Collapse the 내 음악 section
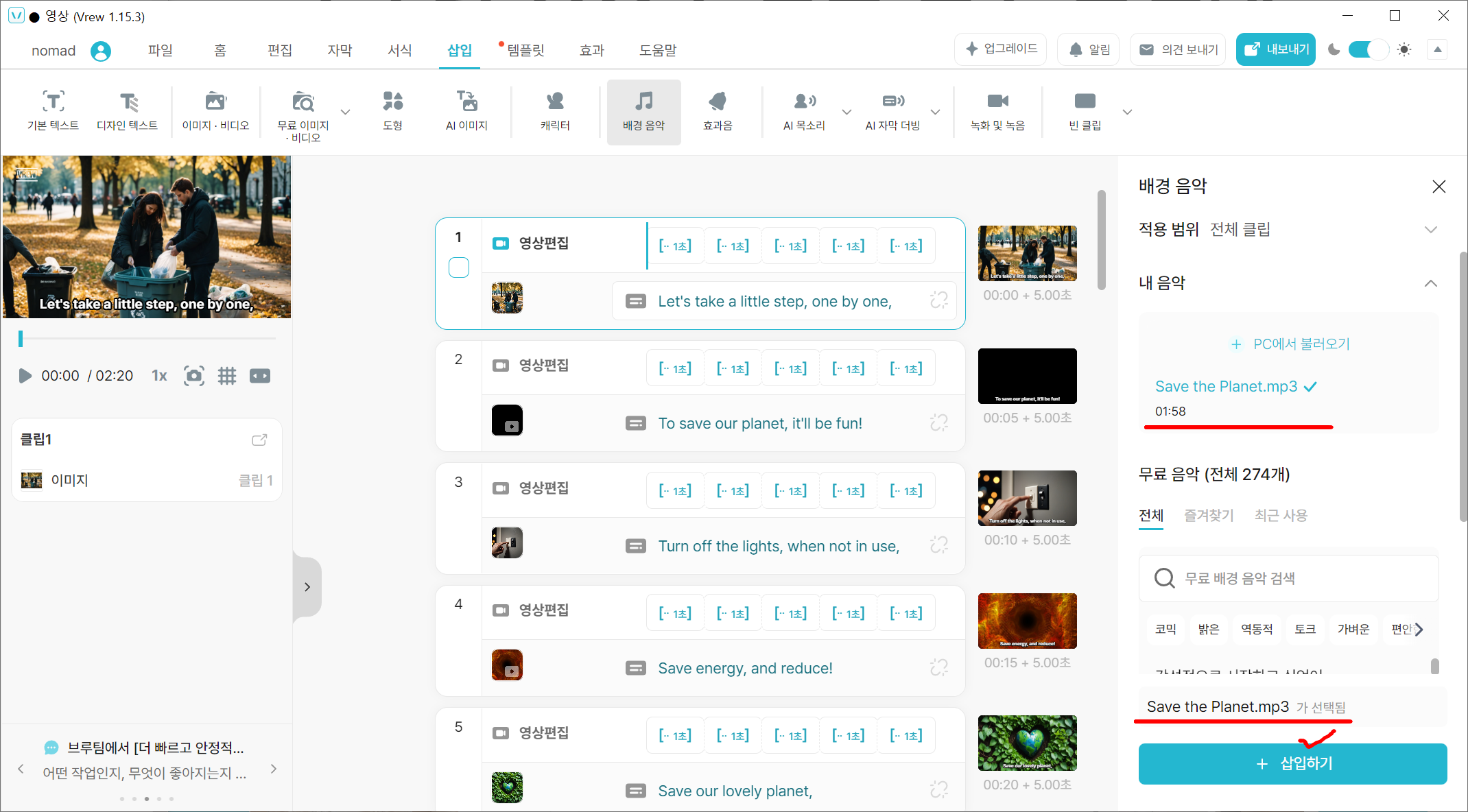The height and width of the screenshot is (812, 1468). 1430,283
